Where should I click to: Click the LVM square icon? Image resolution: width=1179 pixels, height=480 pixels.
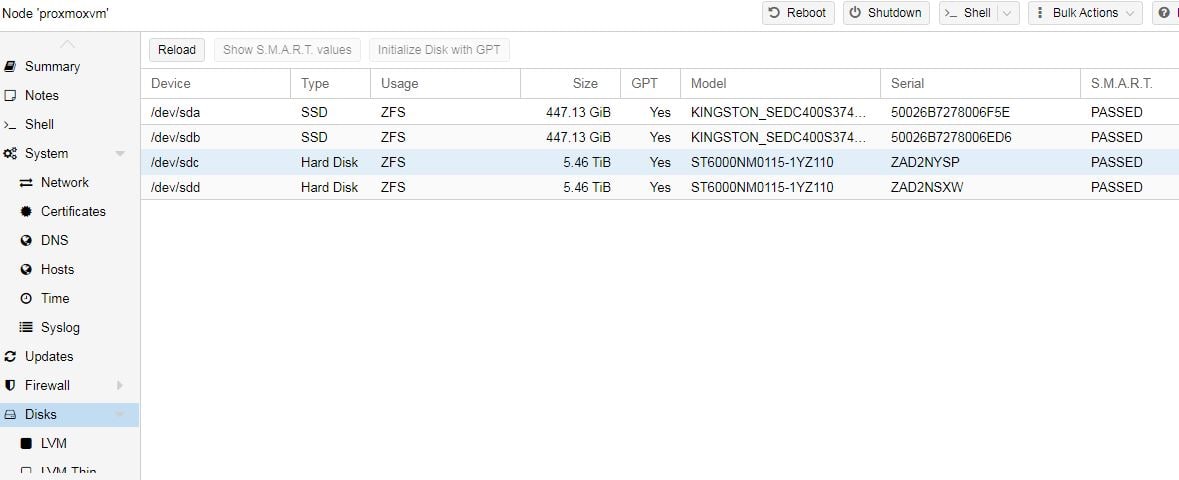[26, 443]
